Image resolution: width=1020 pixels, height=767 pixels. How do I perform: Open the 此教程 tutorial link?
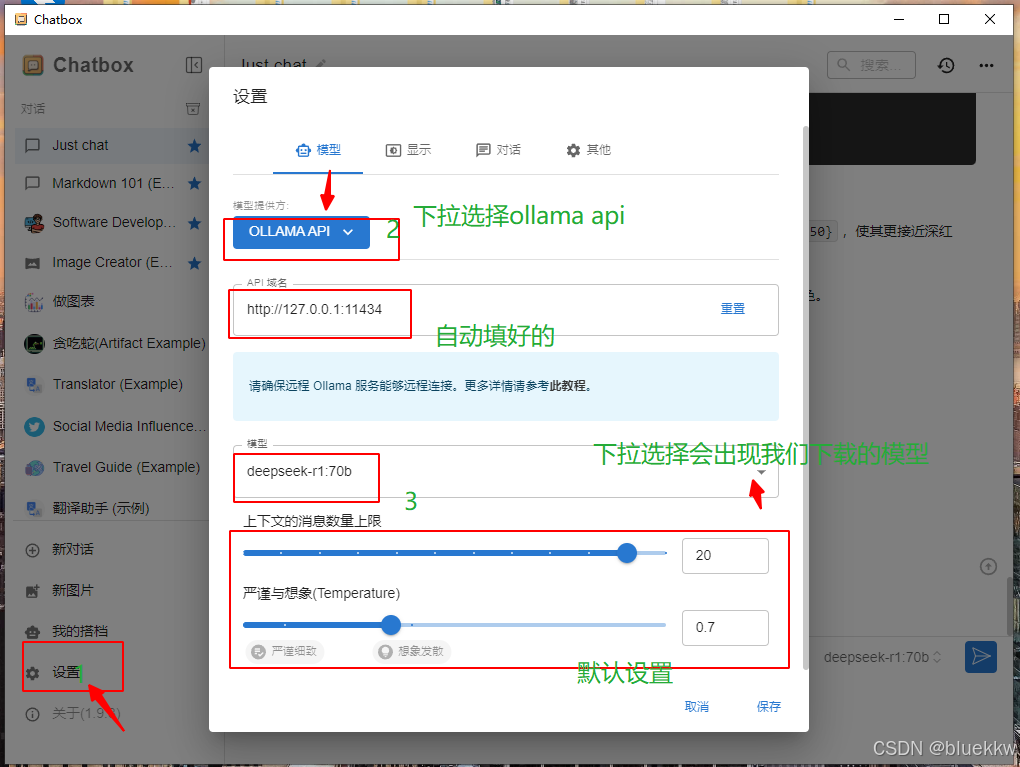(x=568, y=386)
